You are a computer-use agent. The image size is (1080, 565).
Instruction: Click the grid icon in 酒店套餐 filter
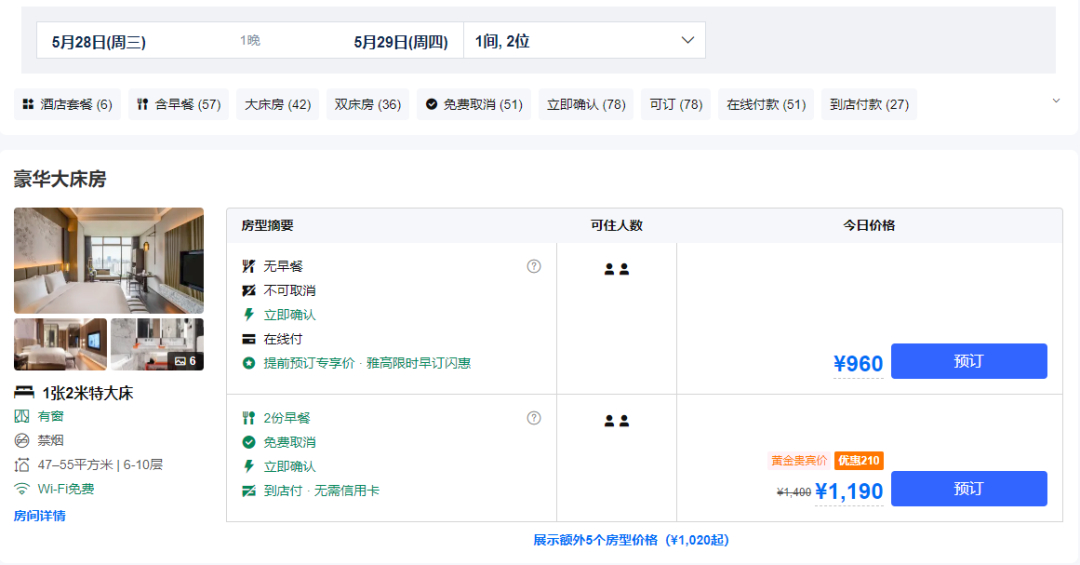[28, 104]
